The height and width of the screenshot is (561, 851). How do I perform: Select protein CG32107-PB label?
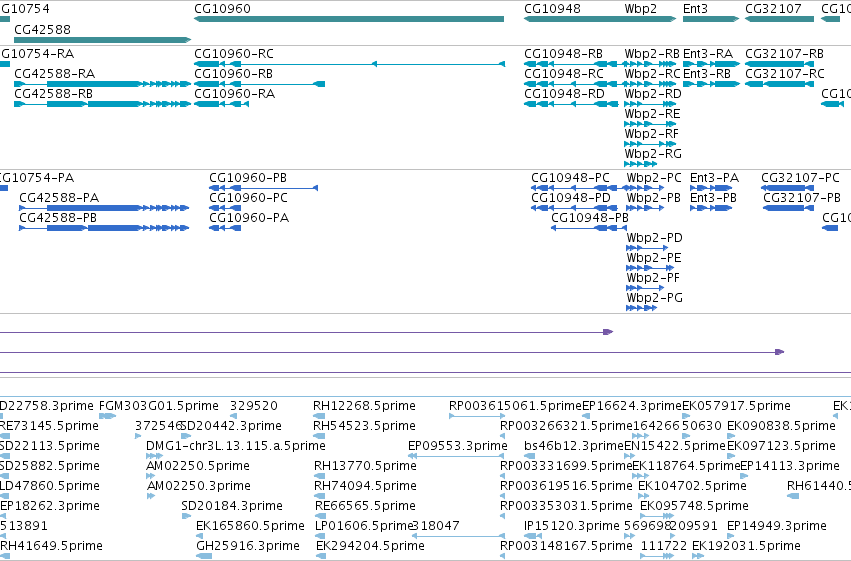pos(802,198)
